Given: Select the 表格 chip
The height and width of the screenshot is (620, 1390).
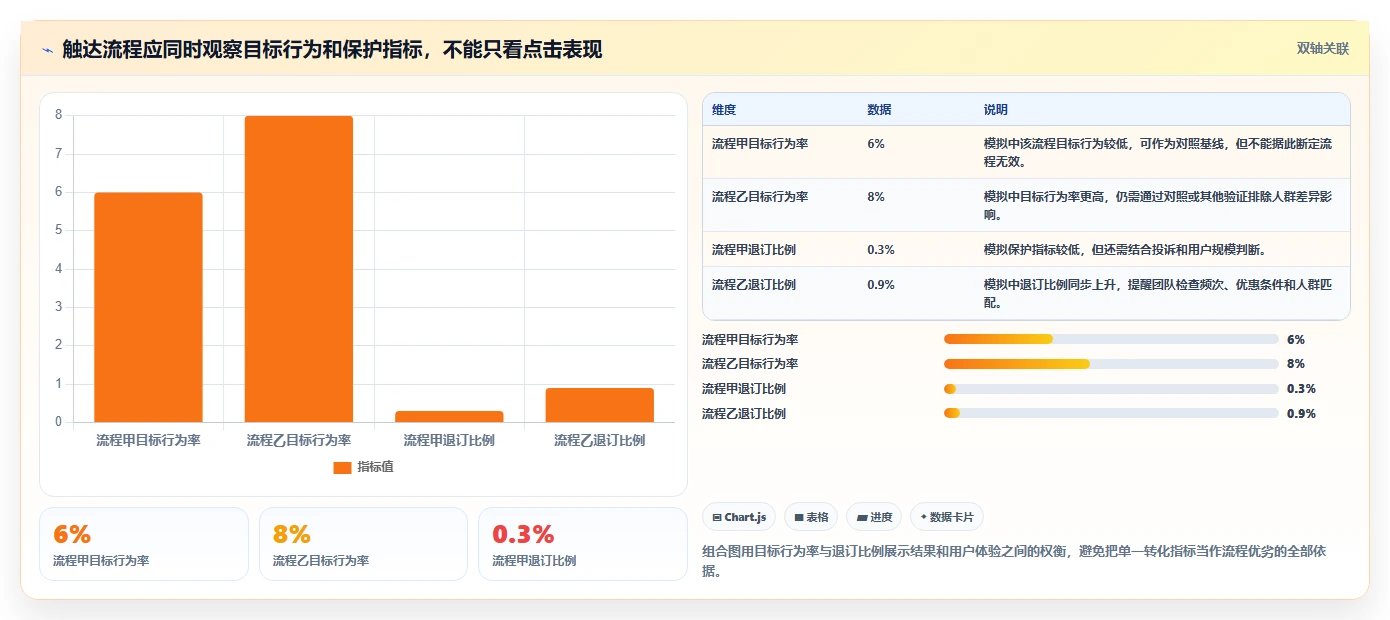Looking at the screenshot, I should (x=811, y=517).
